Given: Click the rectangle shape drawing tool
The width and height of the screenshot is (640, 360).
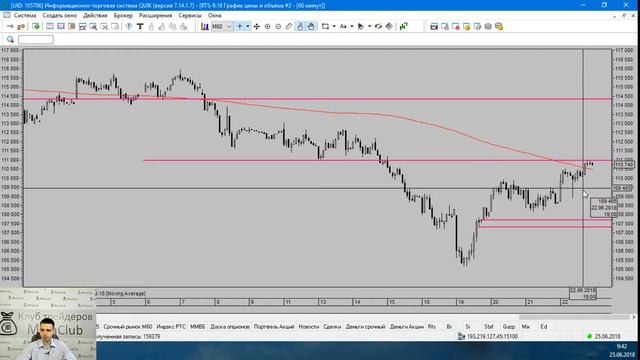Looking at the screenshot, I should 325,27.
